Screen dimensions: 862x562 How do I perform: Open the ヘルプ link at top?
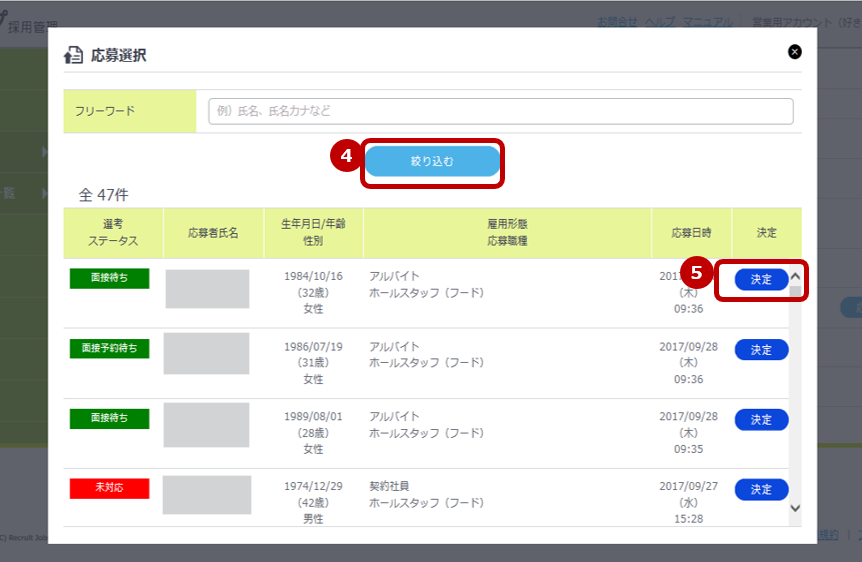click(x=659, y=21)
